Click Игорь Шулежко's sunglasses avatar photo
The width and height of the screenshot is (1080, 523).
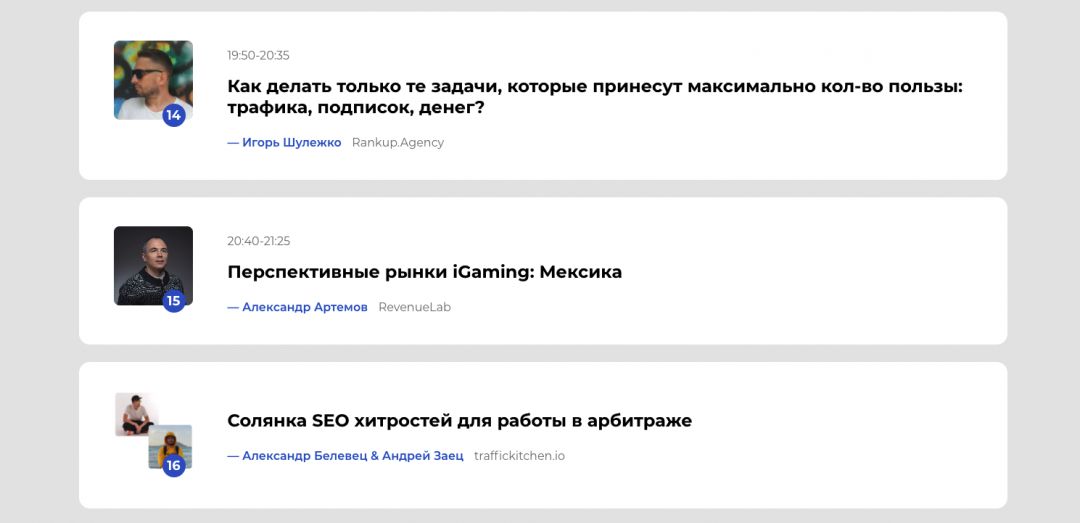click(150, 76)
